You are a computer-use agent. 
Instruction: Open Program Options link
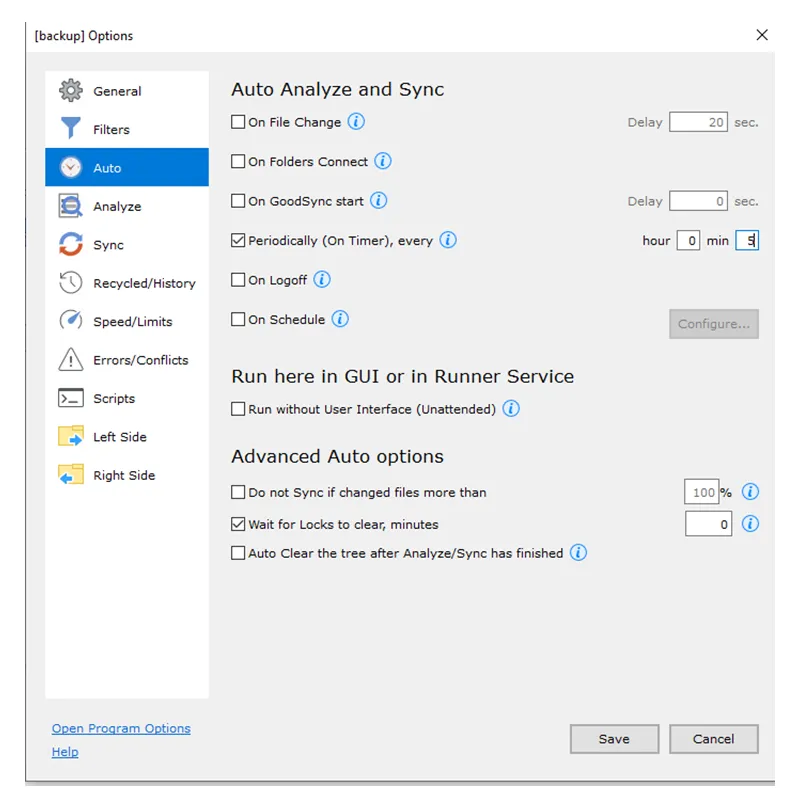(x=121, y=728)
